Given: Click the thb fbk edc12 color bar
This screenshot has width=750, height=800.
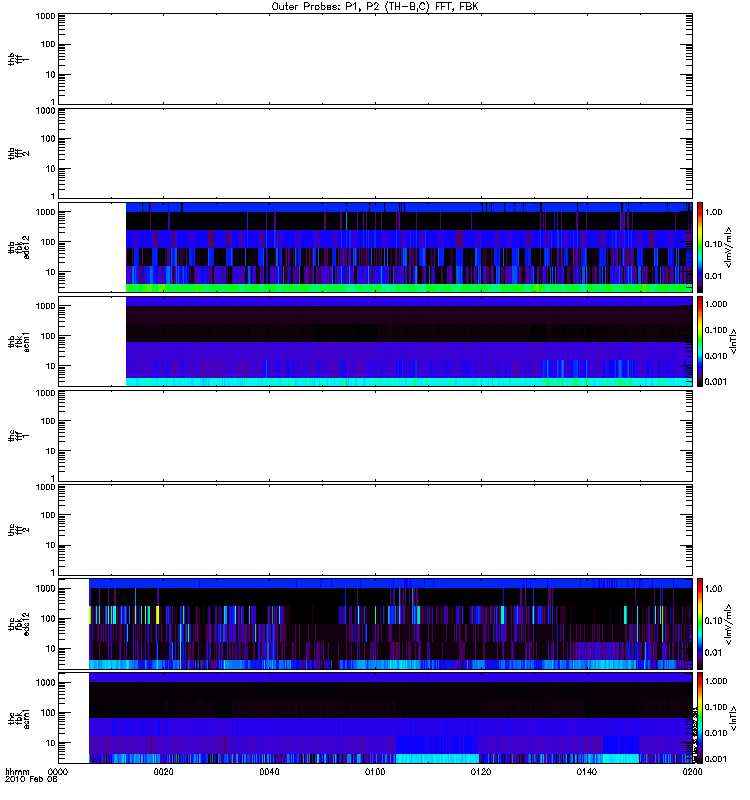Looking at the screenshot, I should coord(700,247).
